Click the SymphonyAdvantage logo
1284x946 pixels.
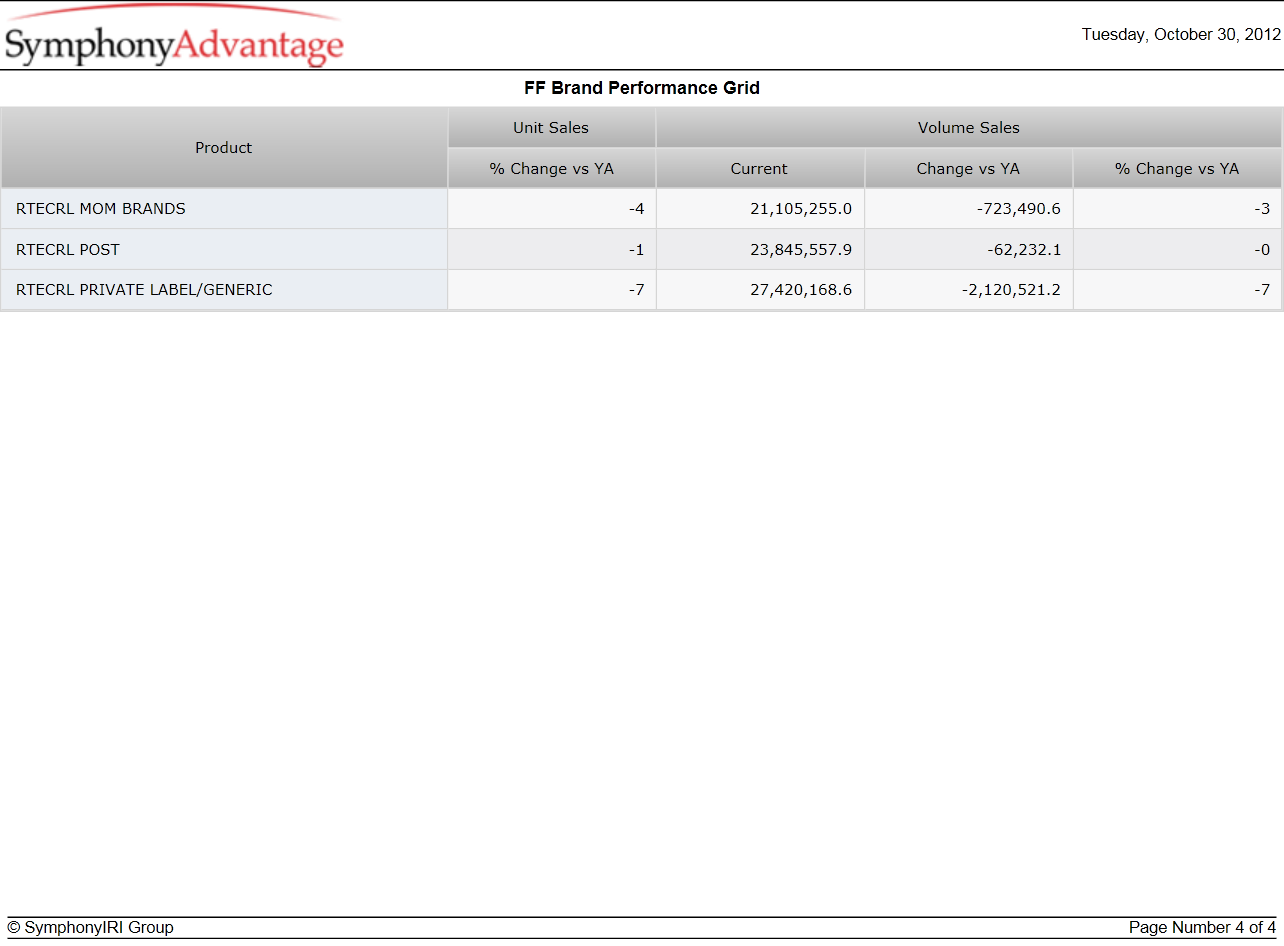tap(174, 37)
